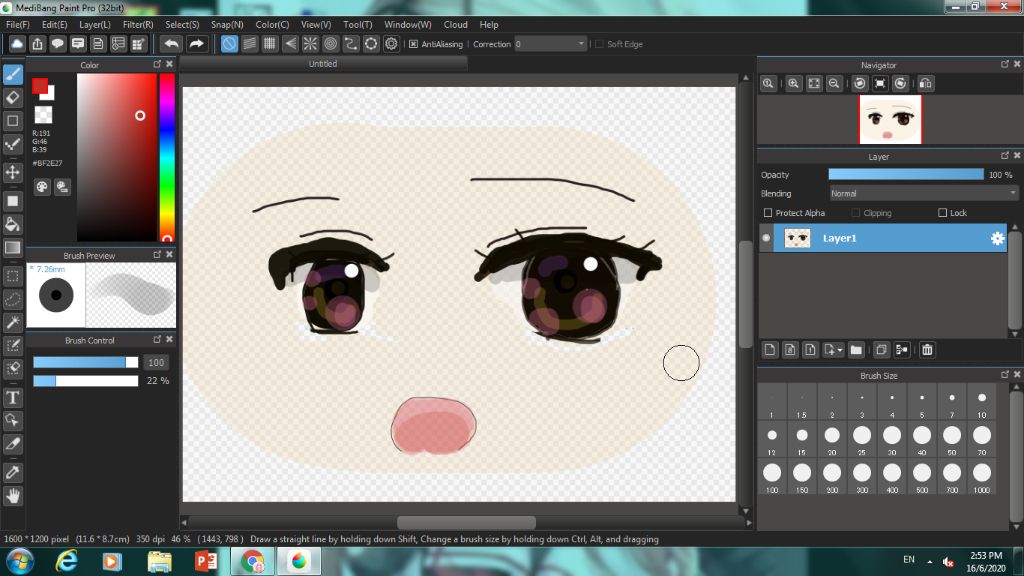Choose brush size preset 50

click(952, 440)
